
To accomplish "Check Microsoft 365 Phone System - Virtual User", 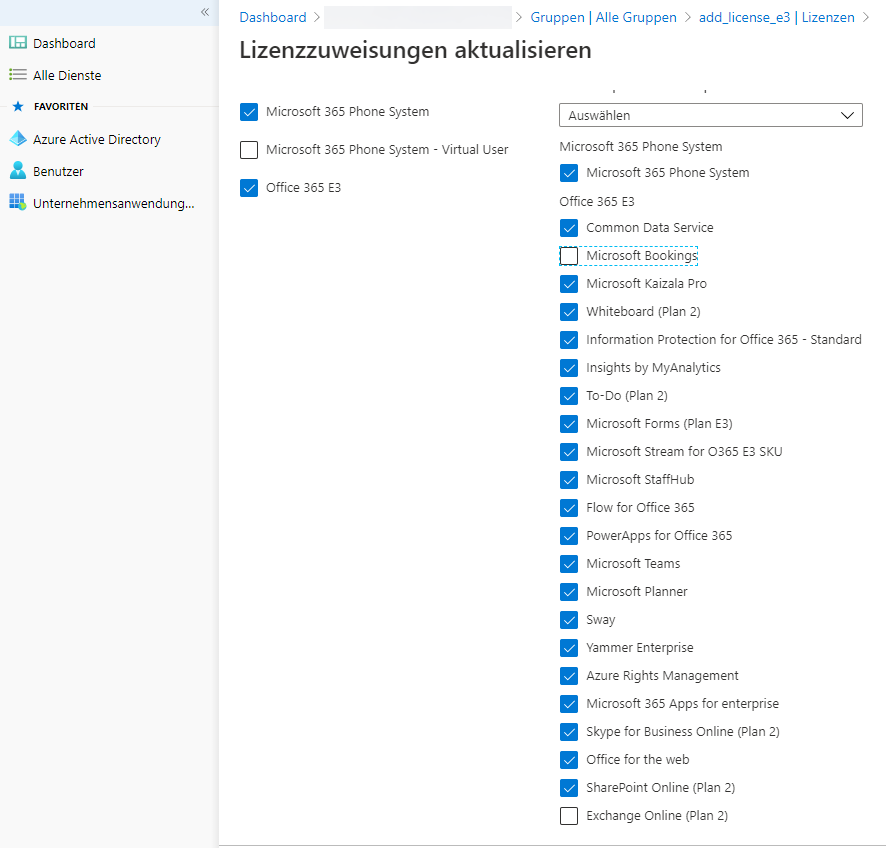I will coord(249,150).
